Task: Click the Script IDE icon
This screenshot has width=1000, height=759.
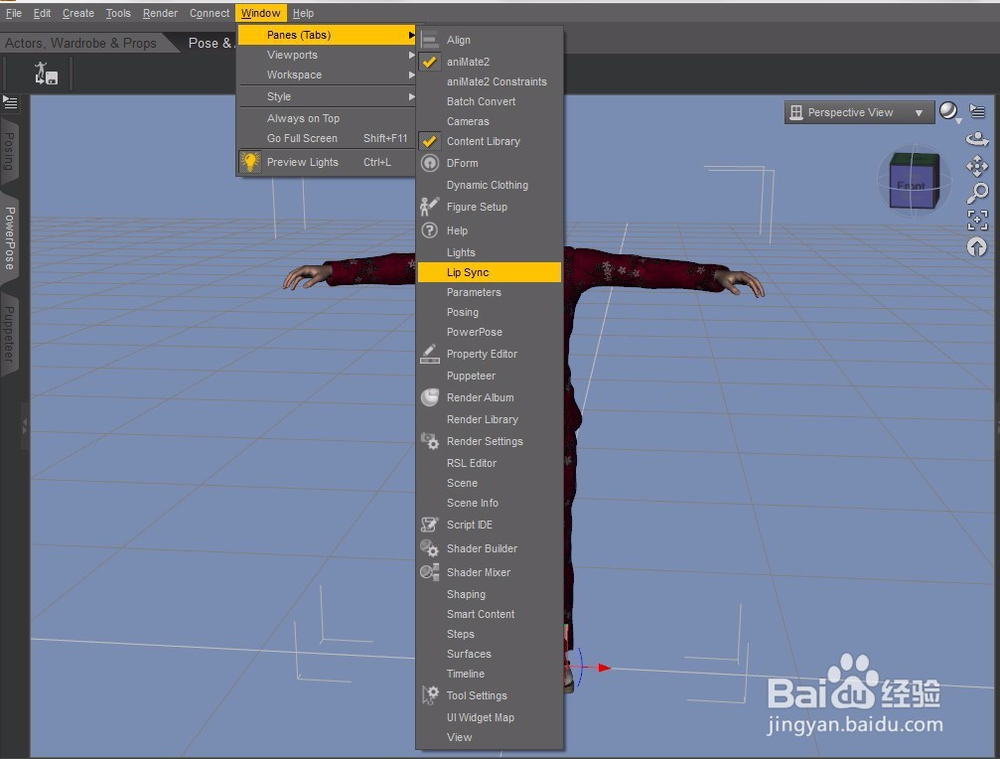Action: coord(430,524)
